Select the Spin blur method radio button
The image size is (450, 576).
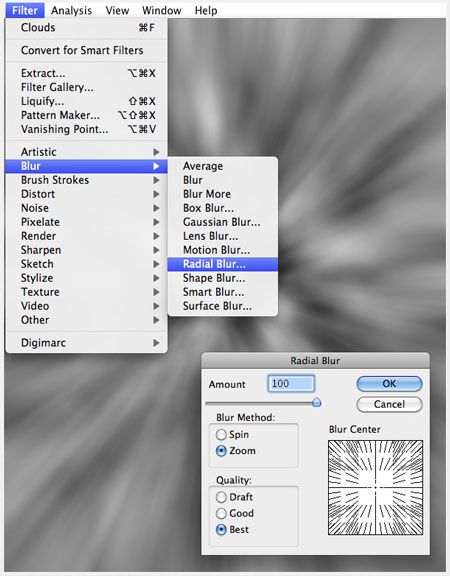coord(221,435)
